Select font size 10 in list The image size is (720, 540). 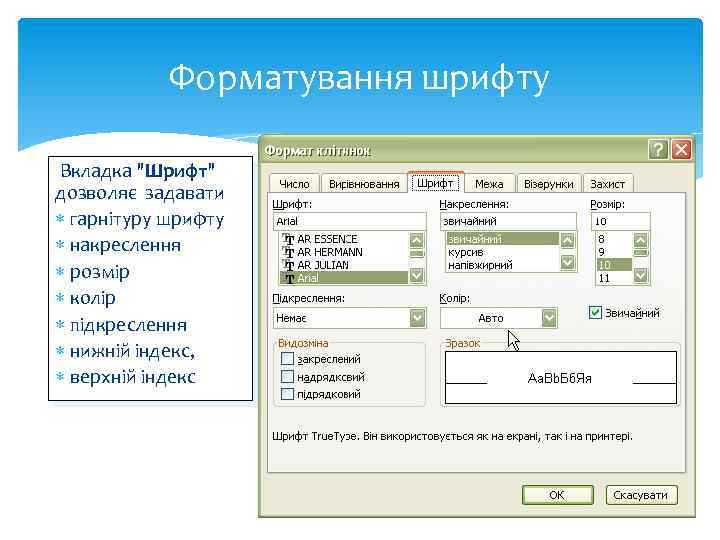614,265
